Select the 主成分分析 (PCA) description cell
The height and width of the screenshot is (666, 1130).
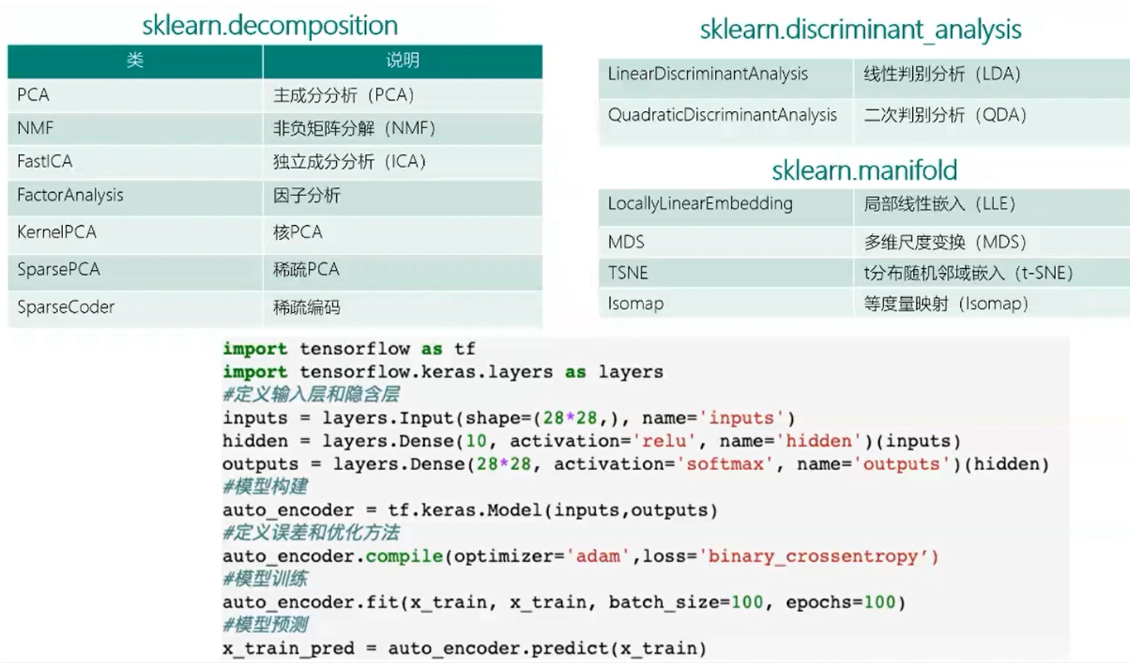click(x=403, y=95)
